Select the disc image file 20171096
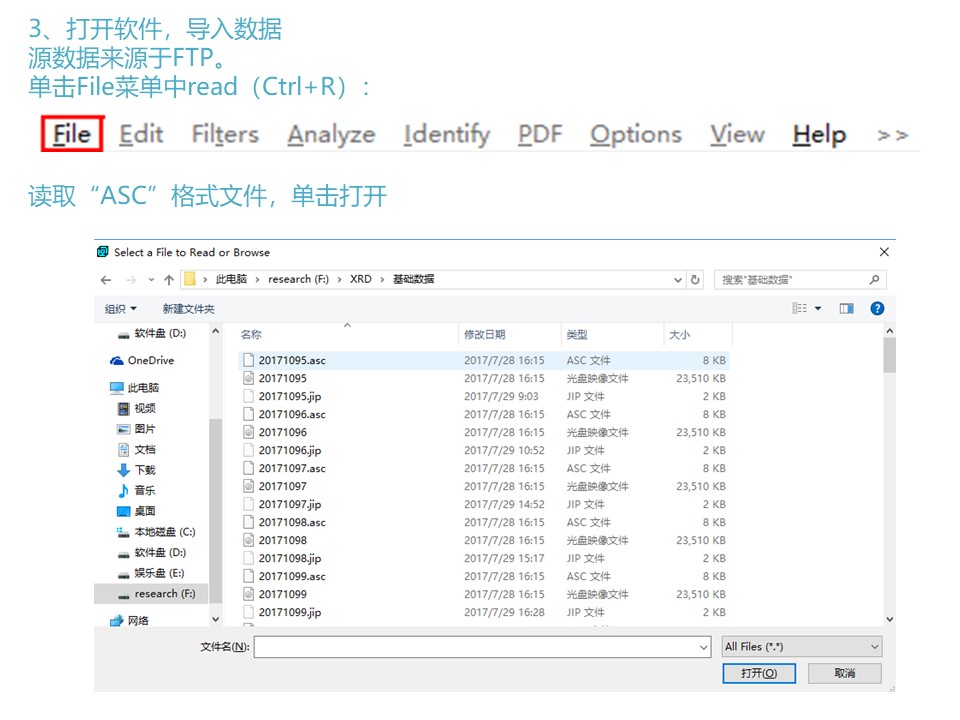This screenshot has height=720, width=960. [483, 432]
